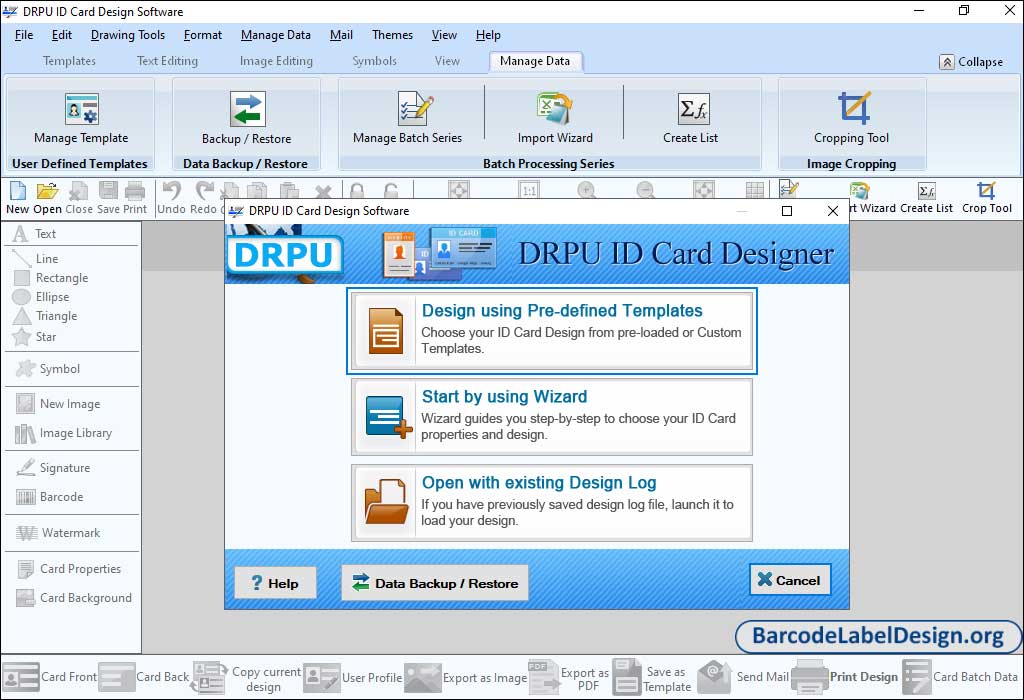1024x700 pixels.
Task: Click Copy current design
Action: click(x=246, y=677)
